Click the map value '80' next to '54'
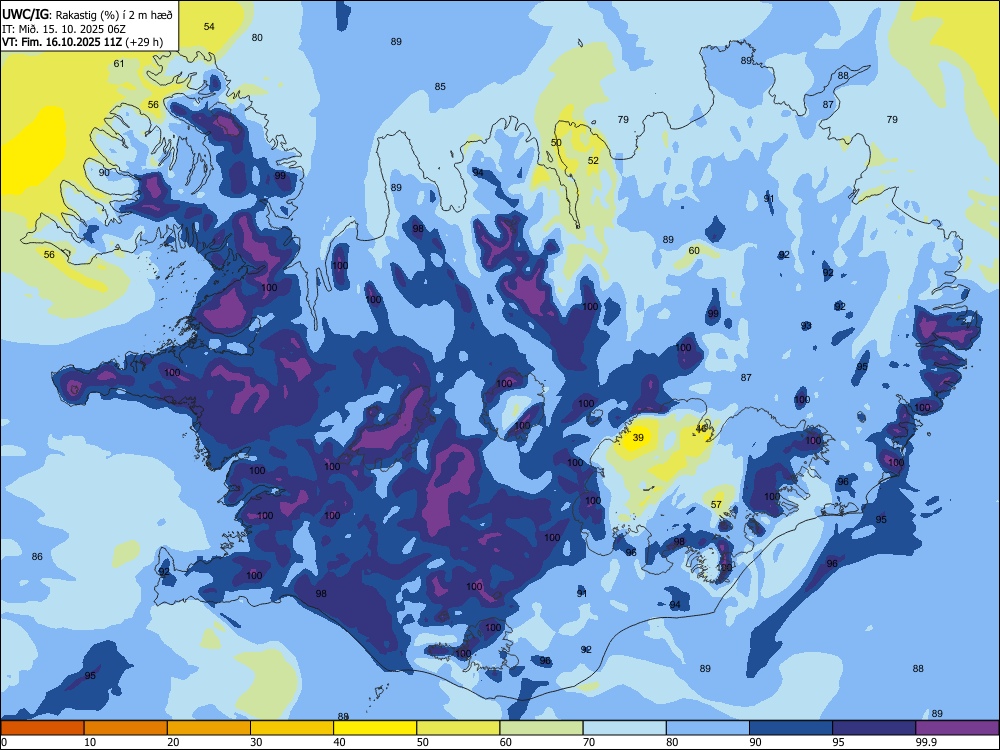Image resolution: width=1000 pixels, height=750 pixels. [x=257, y=37]
